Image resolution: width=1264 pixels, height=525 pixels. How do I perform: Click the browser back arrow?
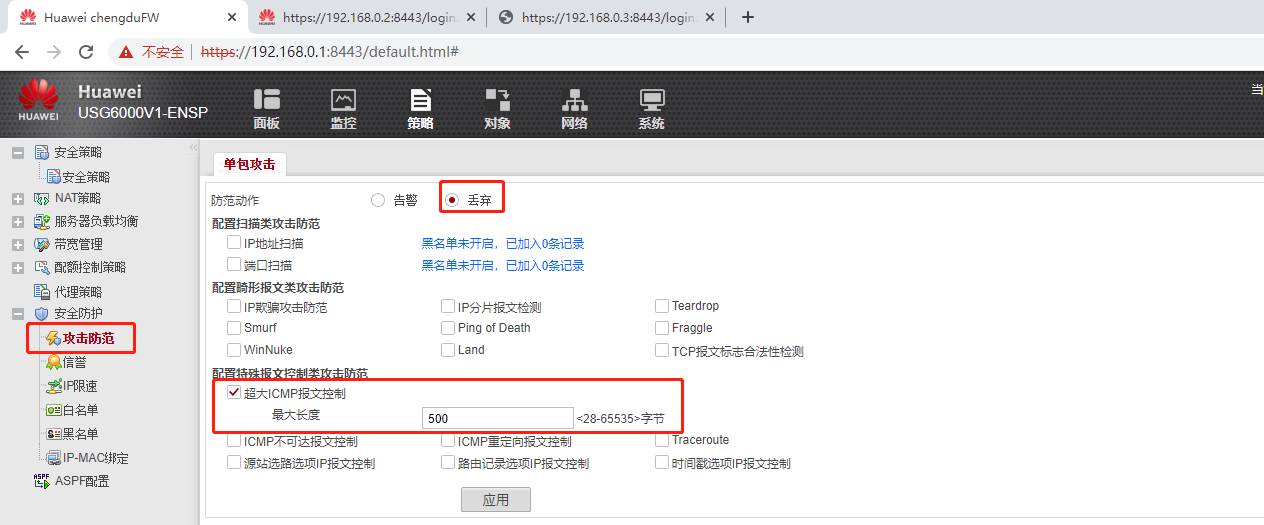[x=21, y=52]
